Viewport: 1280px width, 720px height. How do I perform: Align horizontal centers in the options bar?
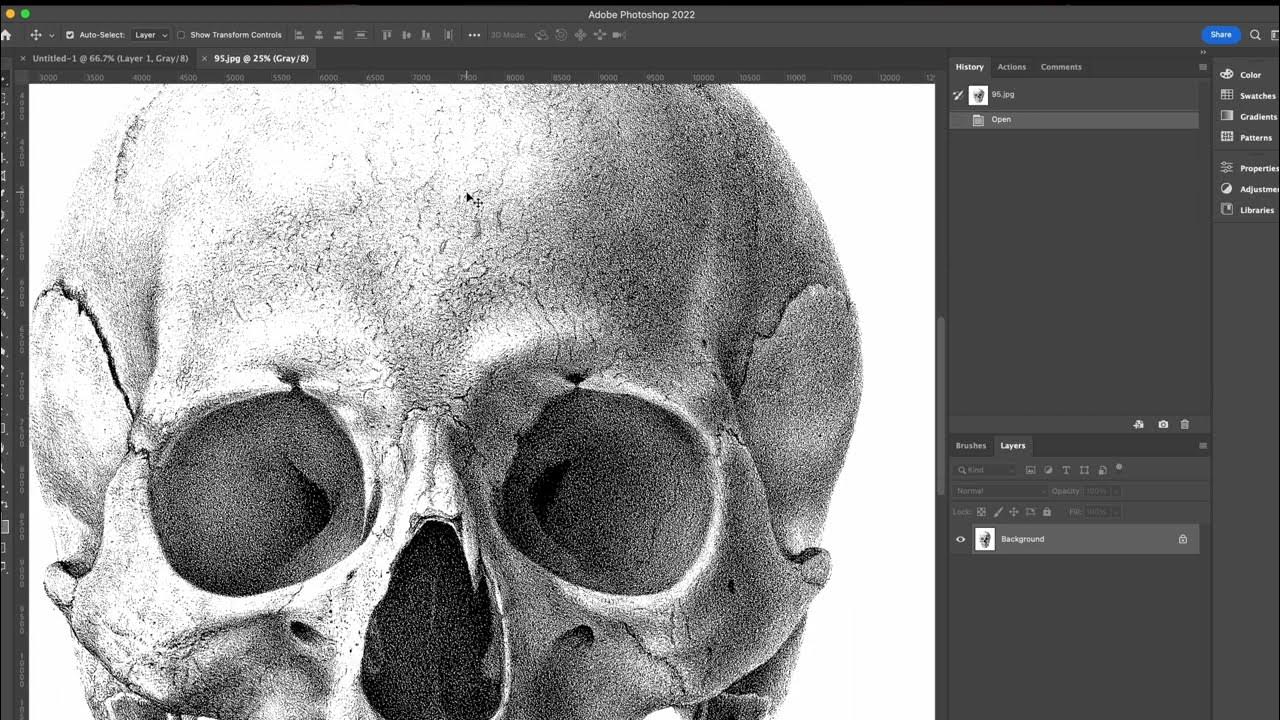[x=319, y=35]
